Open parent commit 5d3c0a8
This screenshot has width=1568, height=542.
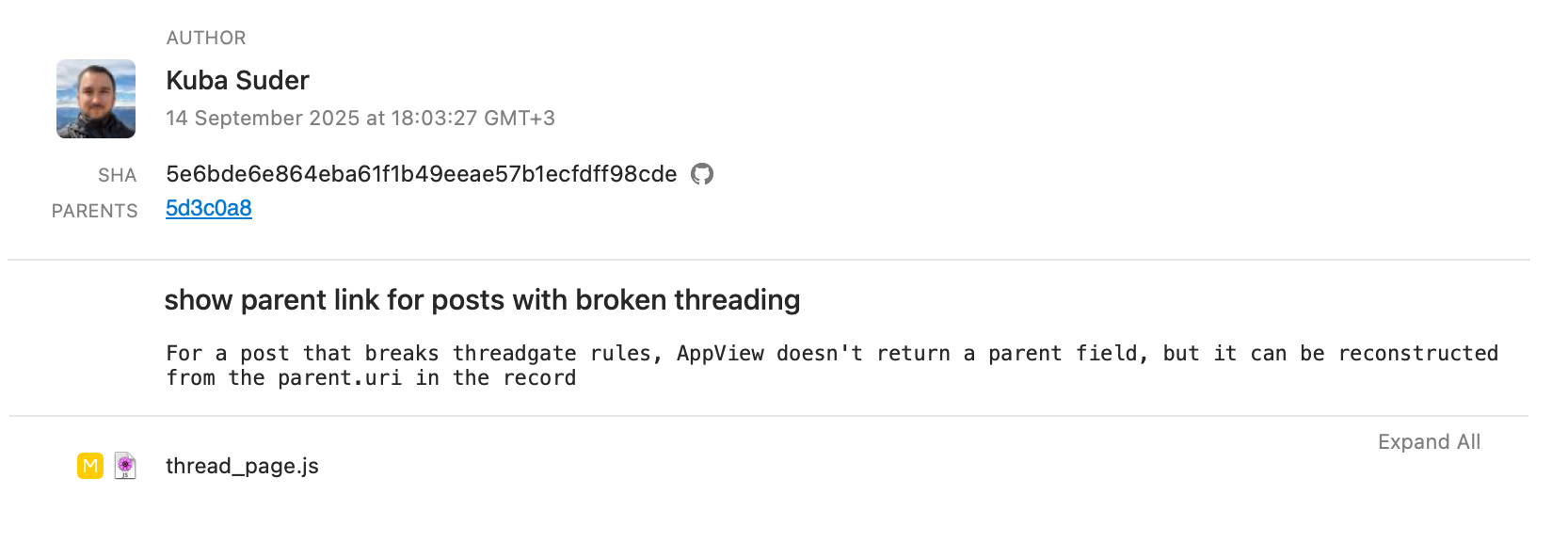(209, 208)
